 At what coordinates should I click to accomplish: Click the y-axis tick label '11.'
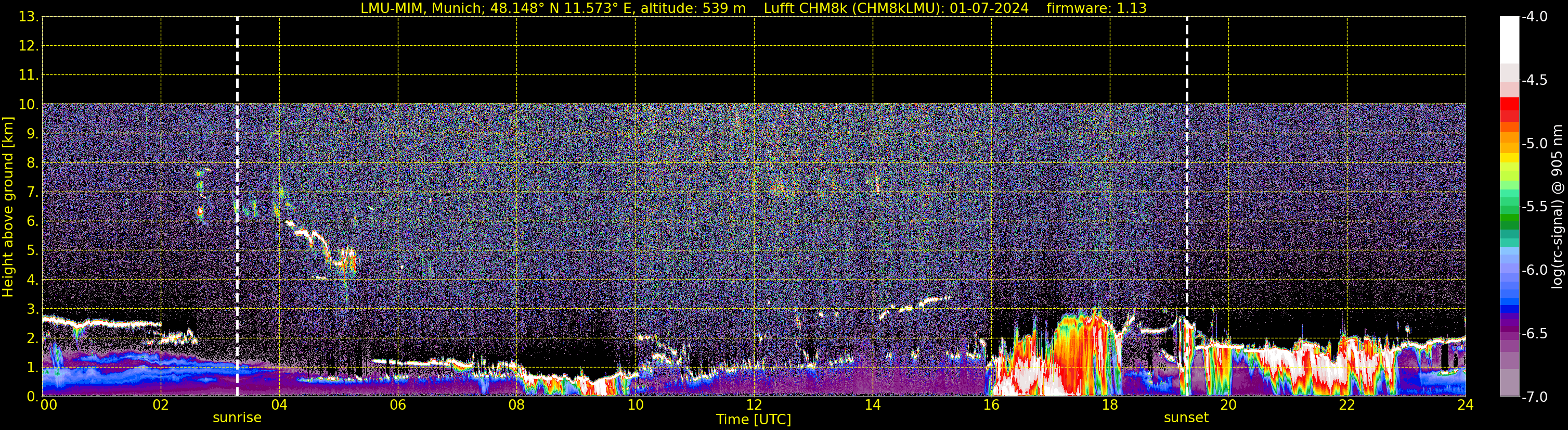pyautogui.click(x=28, y=75)
